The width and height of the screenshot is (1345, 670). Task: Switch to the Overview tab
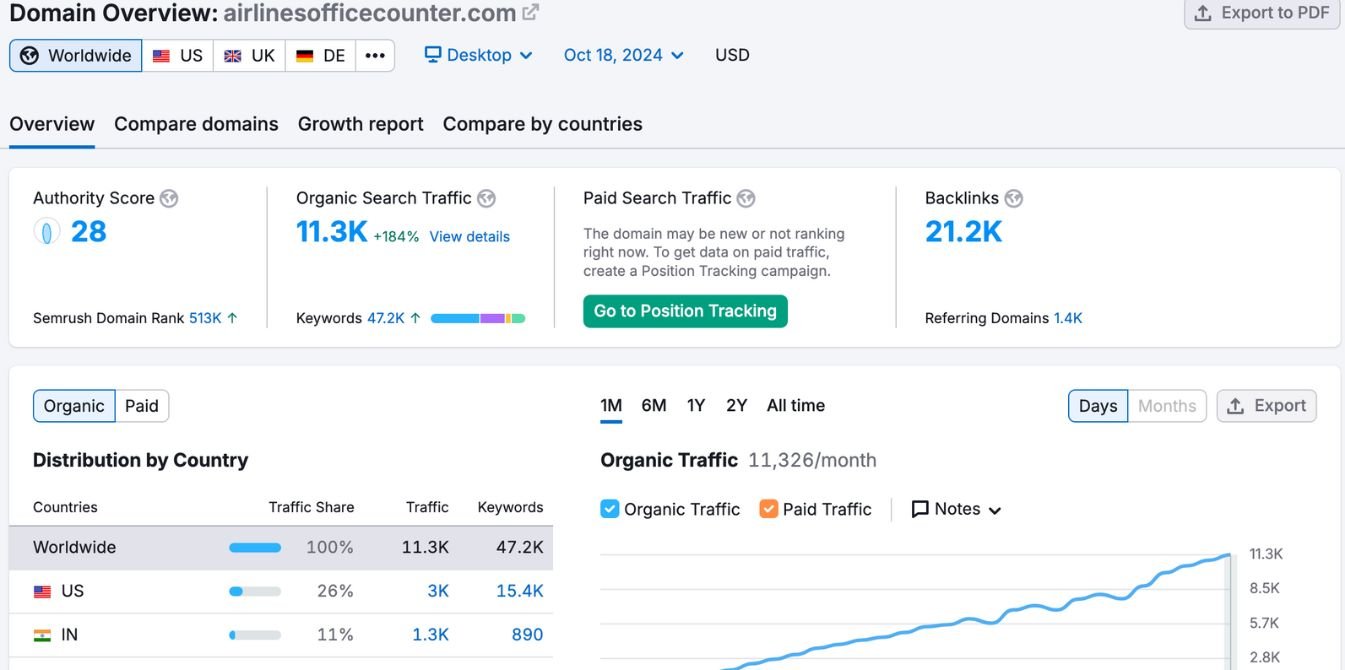pos(52,124)
